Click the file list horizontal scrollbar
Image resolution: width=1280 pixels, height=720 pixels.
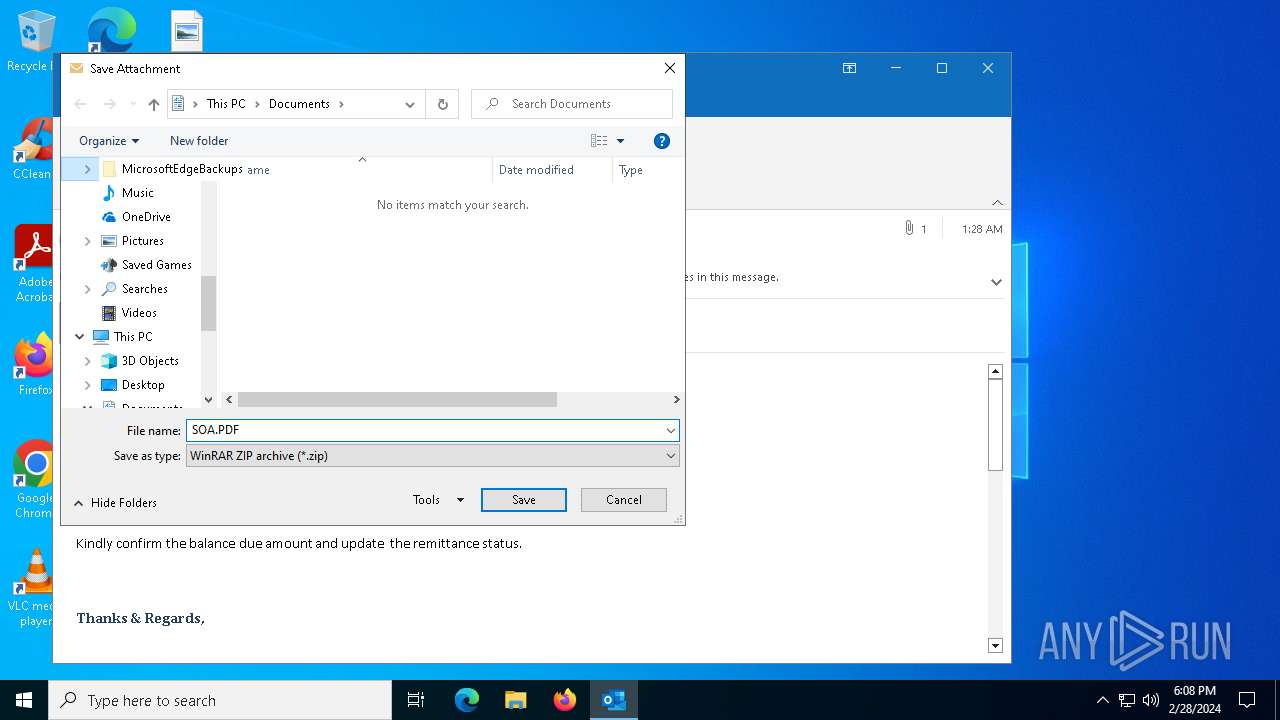(x=397, y=399)
